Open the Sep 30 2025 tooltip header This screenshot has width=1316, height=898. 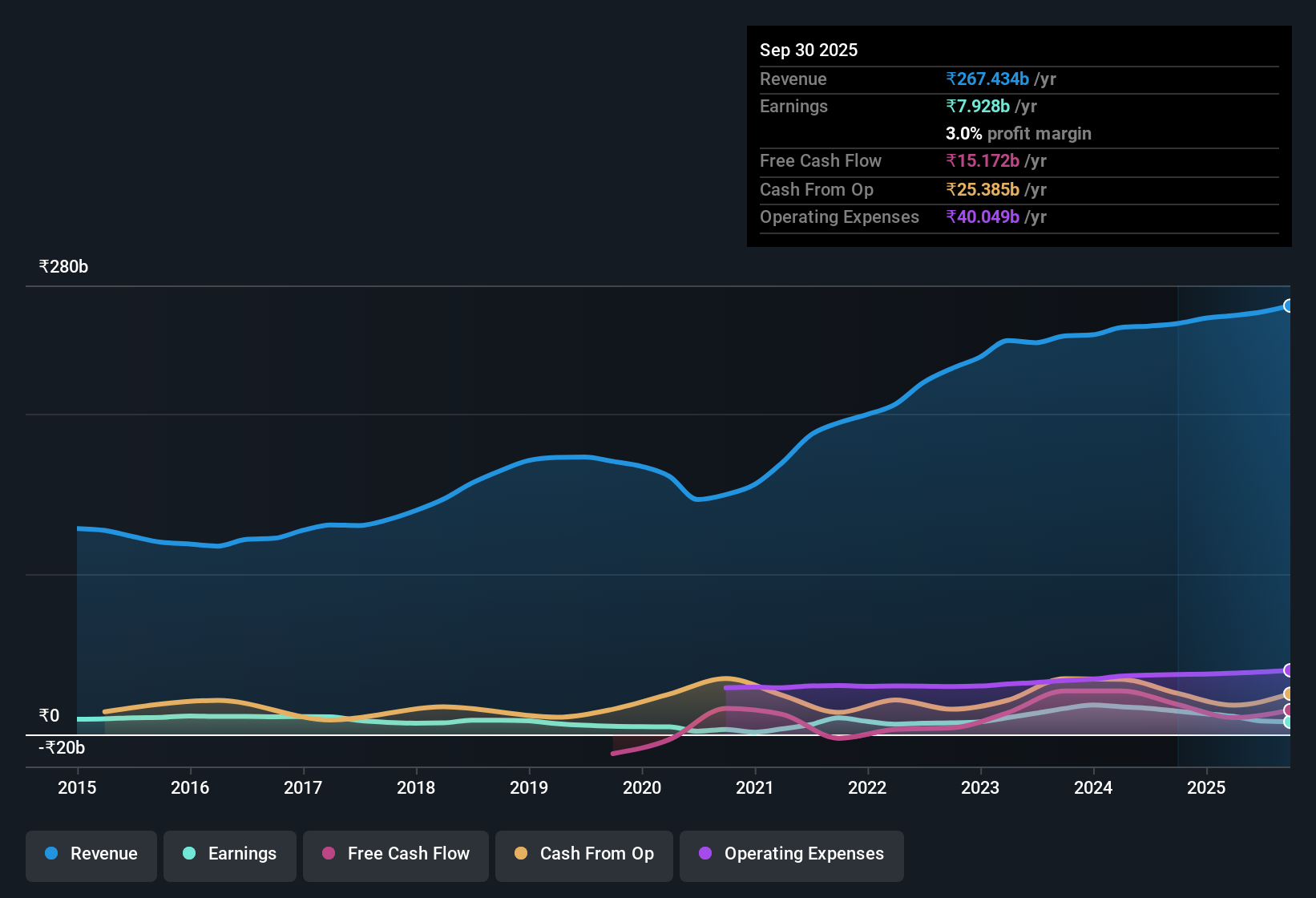(x=809, y=50)
